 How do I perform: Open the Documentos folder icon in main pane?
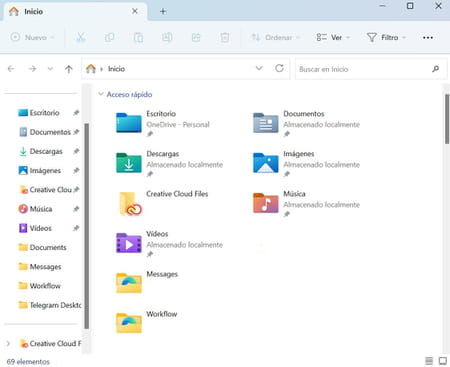click(x=266, y=123)
